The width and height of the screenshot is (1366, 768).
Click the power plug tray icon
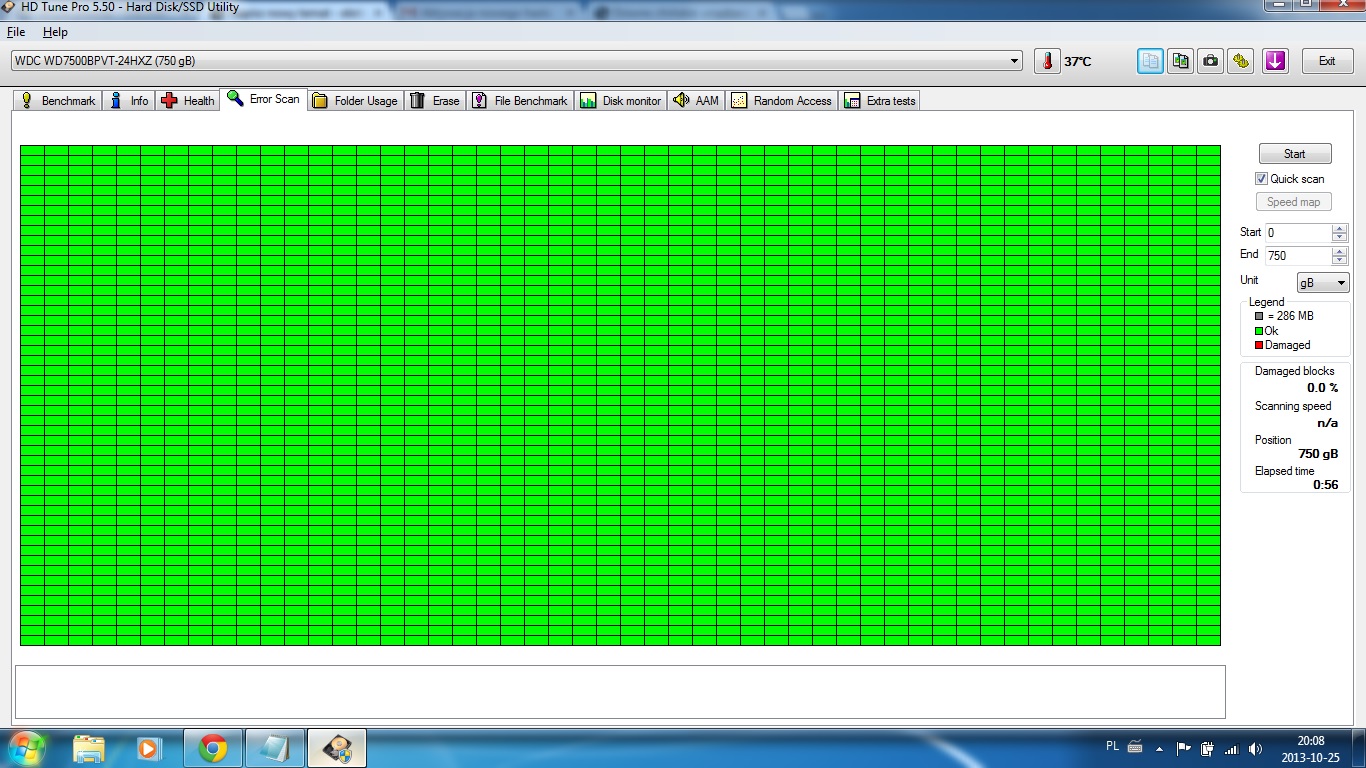(x=1208, y=748)
